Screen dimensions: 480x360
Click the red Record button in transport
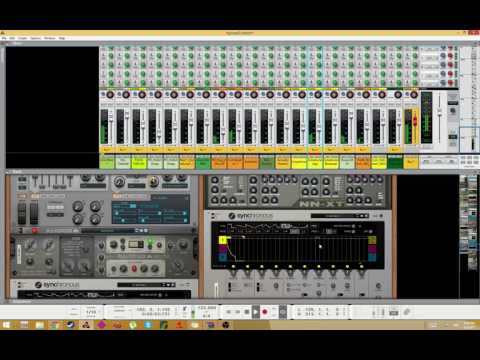pyautogui.click(x=265, y=312)
